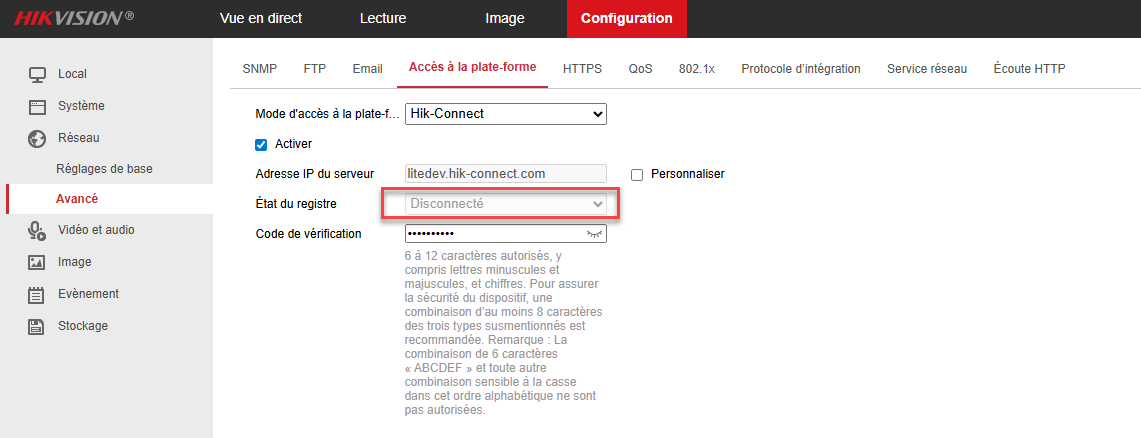Switch to the 802.1x sub-tab
The image size is (1141, 438).
point(697,69)
